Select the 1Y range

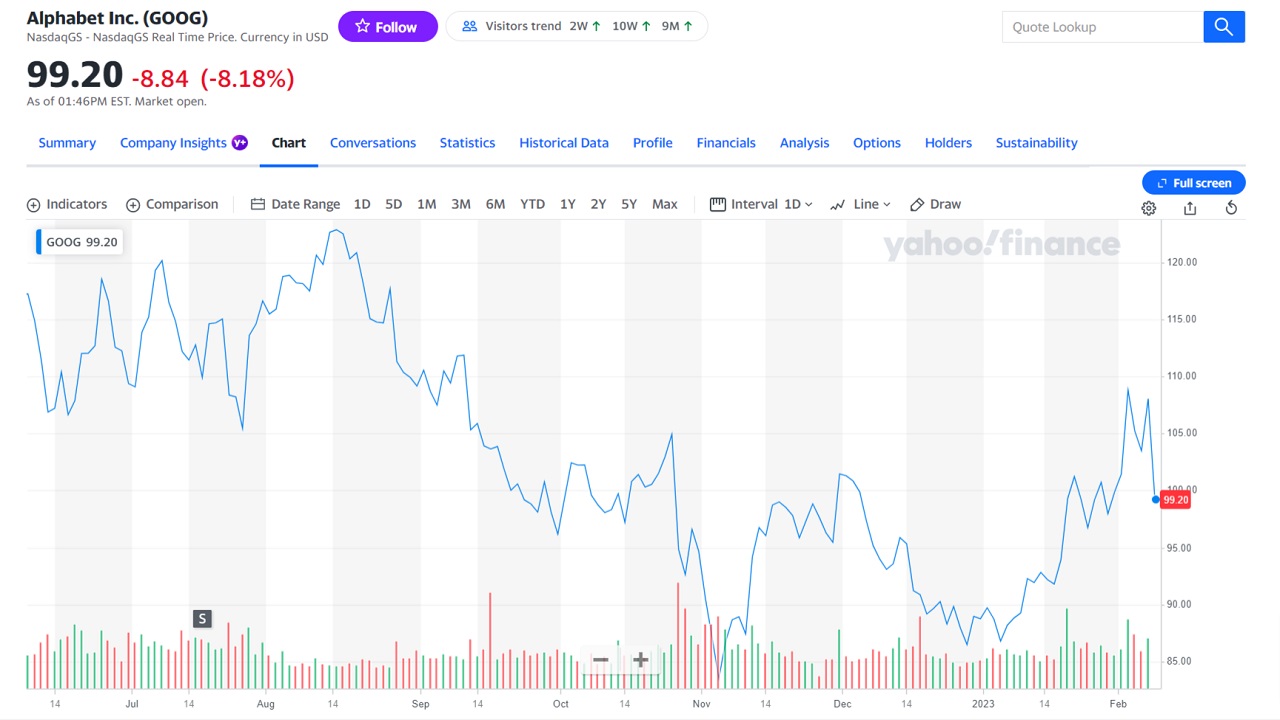tap(567, 204)
